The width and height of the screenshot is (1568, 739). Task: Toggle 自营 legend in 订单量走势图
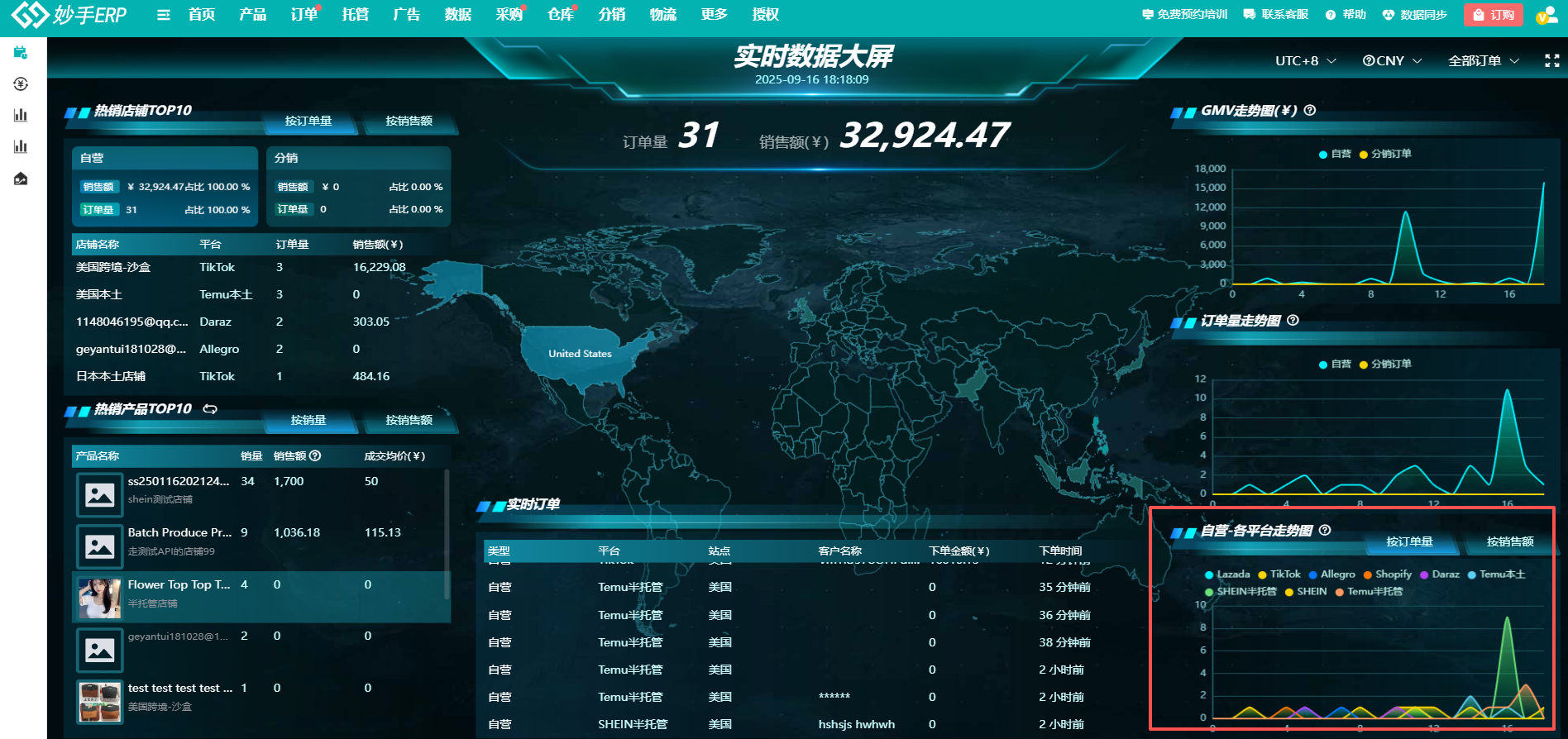[x=1335, y=364]
